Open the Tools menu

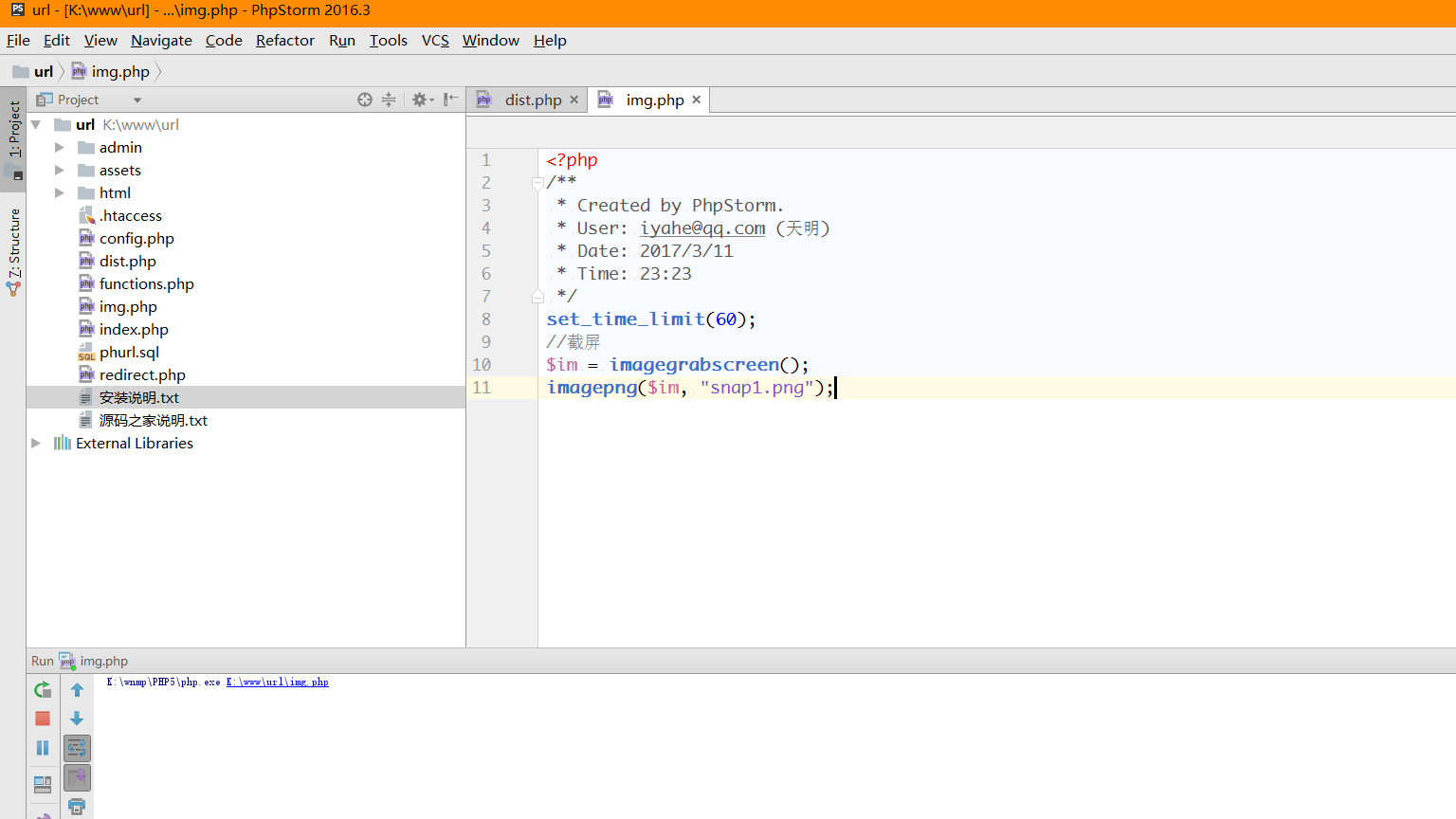pyautogui.click(x=389, y=40)
